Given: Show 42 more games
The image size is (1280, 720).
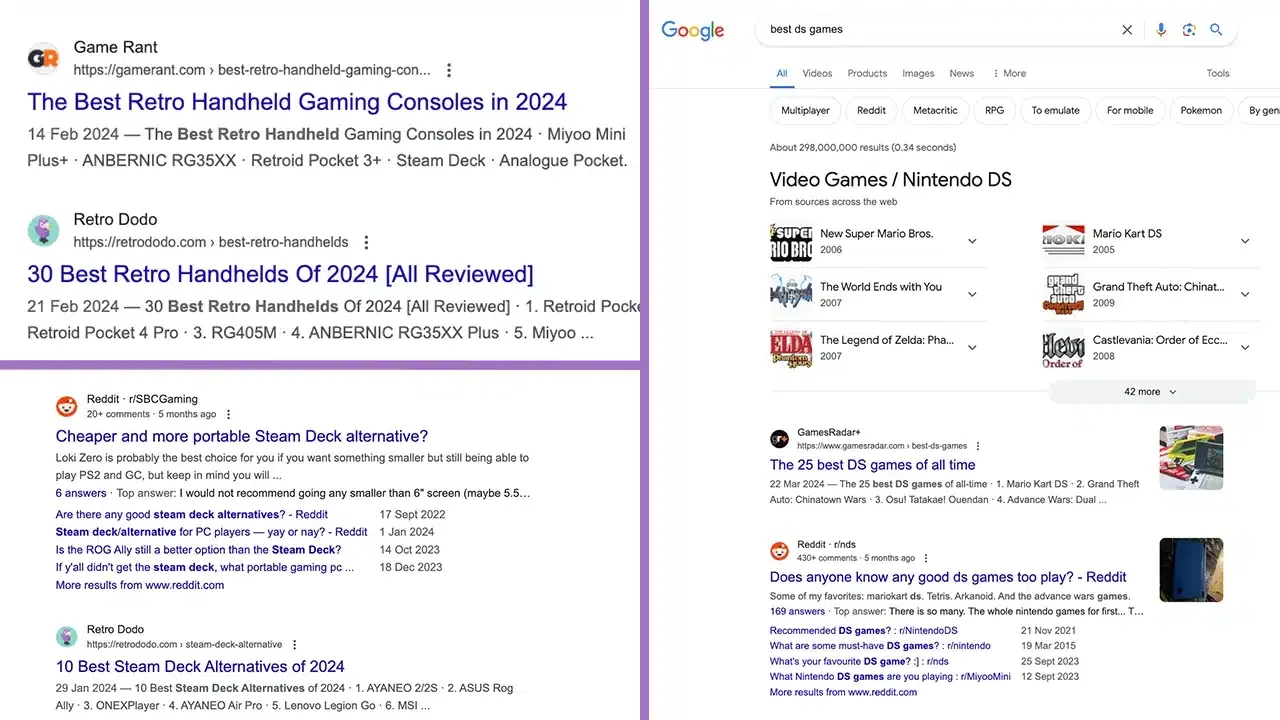Looking at the screenshot, I should pos(1151,392).
